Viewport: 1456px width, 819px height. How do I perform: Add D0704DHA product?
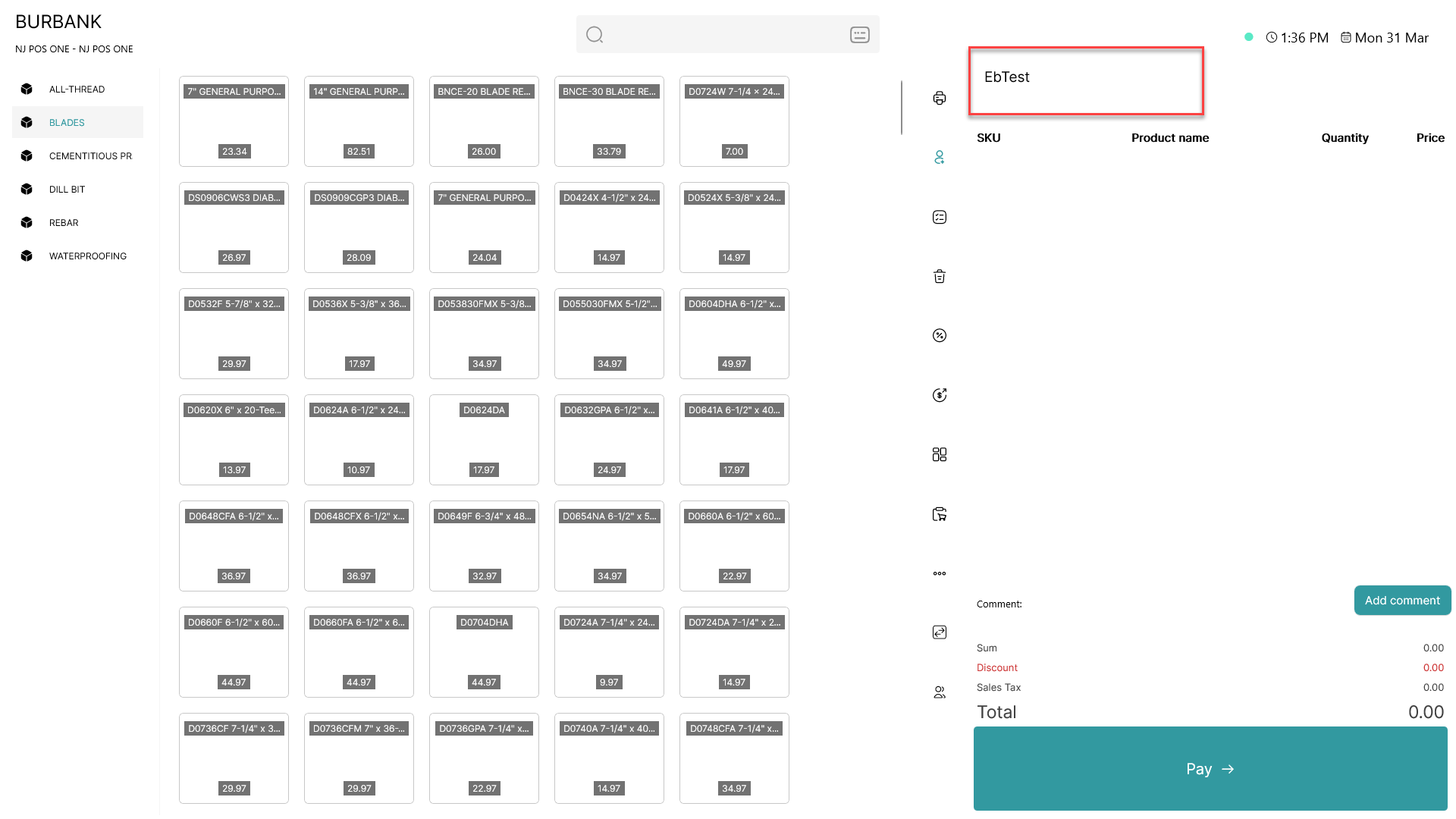(484, 652)
